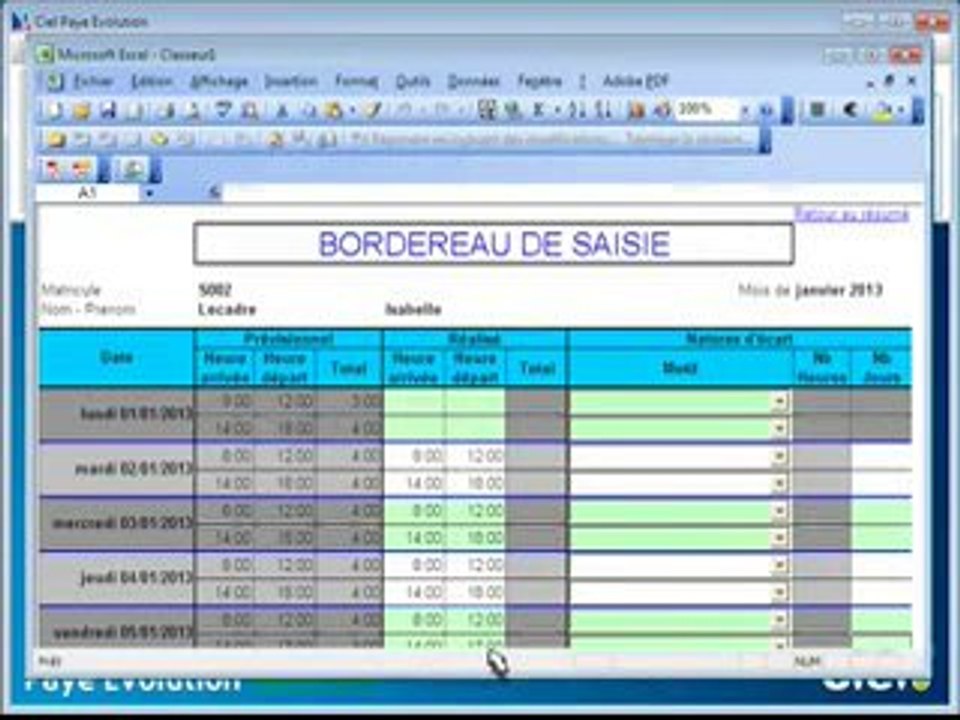Image resolution: width=960 pixels, height=720 pixels.
Task: Open the Fichier menu
Action: pyautogui.click(x=94, y=81)
